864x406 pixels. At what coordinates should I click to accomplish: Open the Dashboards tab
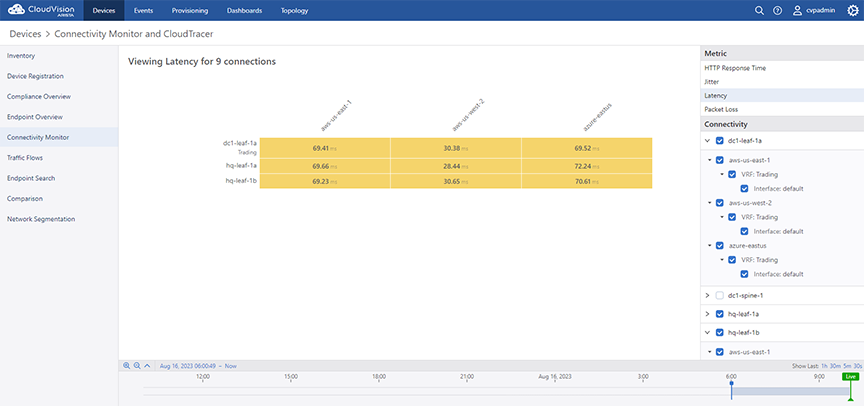point(244,10)
